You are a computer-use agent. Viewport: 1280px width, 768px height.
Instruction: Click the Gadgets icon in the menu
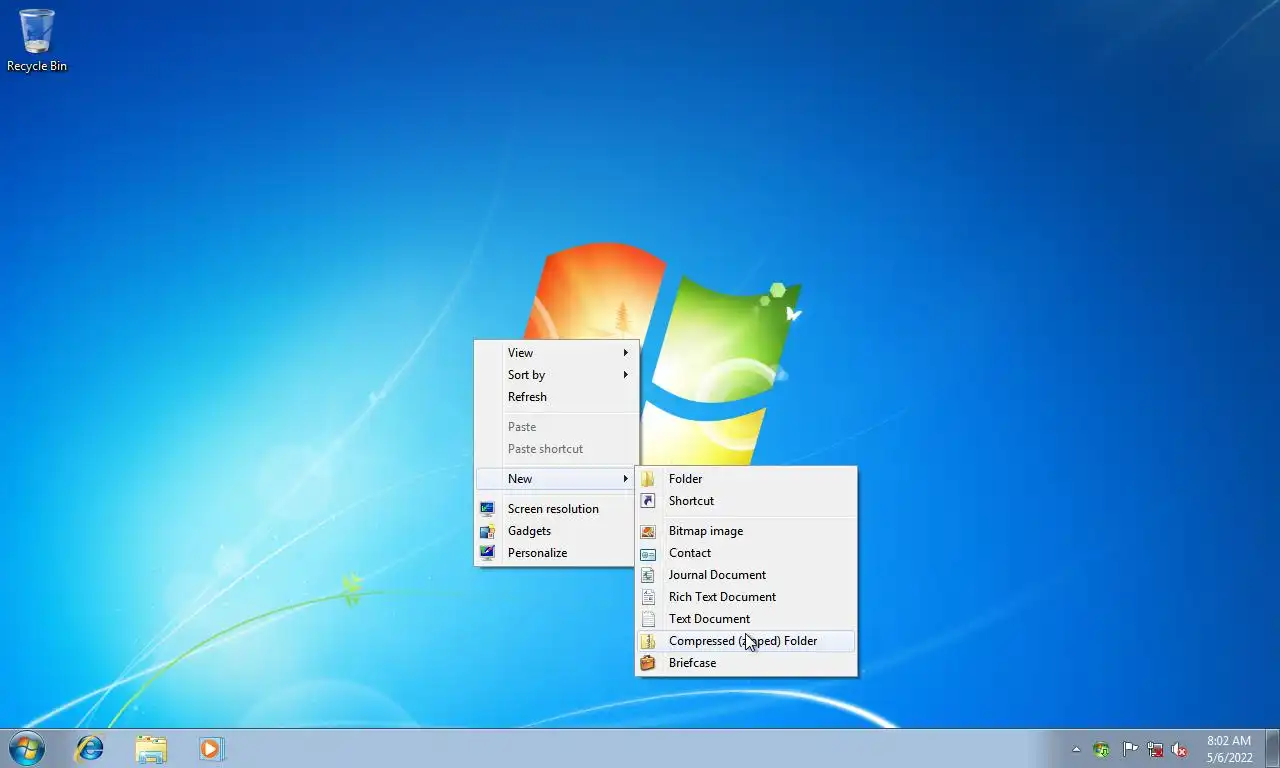[487, 531]
